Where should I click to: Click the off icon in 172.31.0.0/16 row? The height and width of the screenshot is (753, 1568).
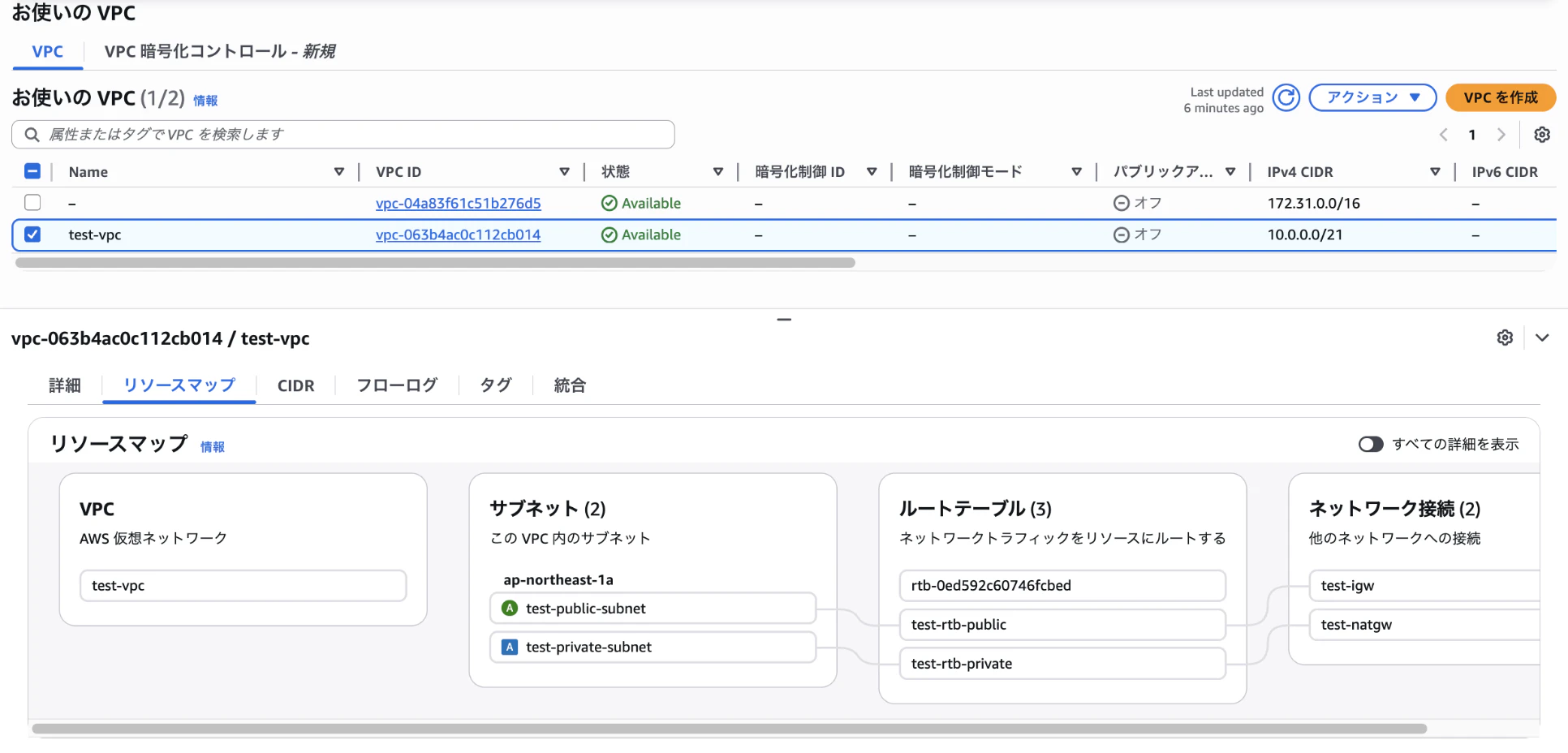tap(1122, 203)
